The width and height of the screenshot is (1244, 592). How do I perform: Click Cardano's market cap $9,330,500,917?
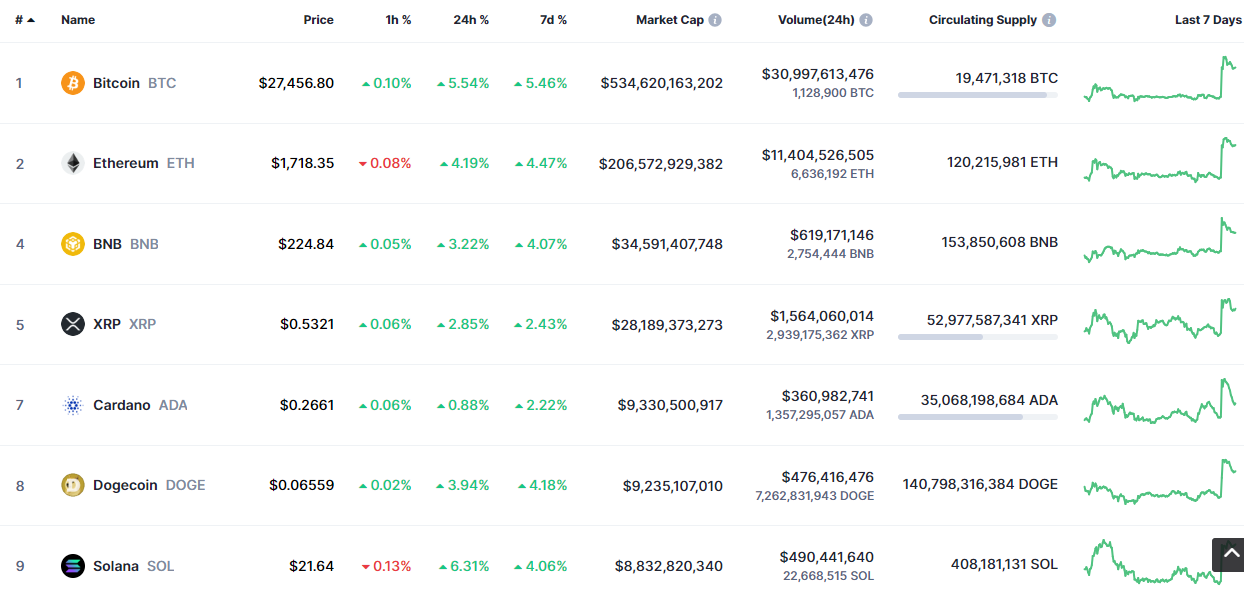(671, 405)
